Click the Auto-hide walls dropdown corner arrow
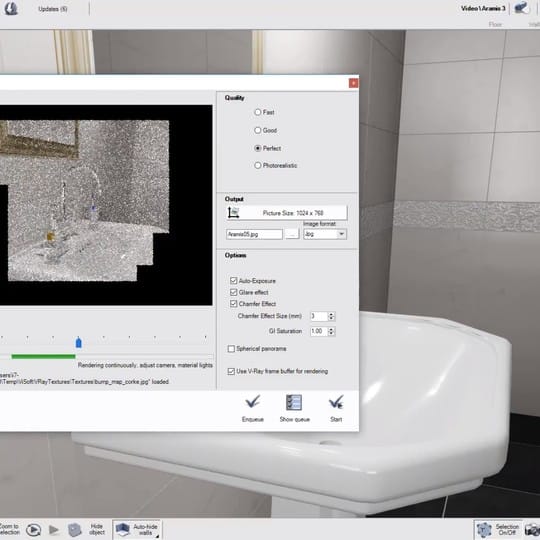The image size is (540, 540). [x=157, y=536]
